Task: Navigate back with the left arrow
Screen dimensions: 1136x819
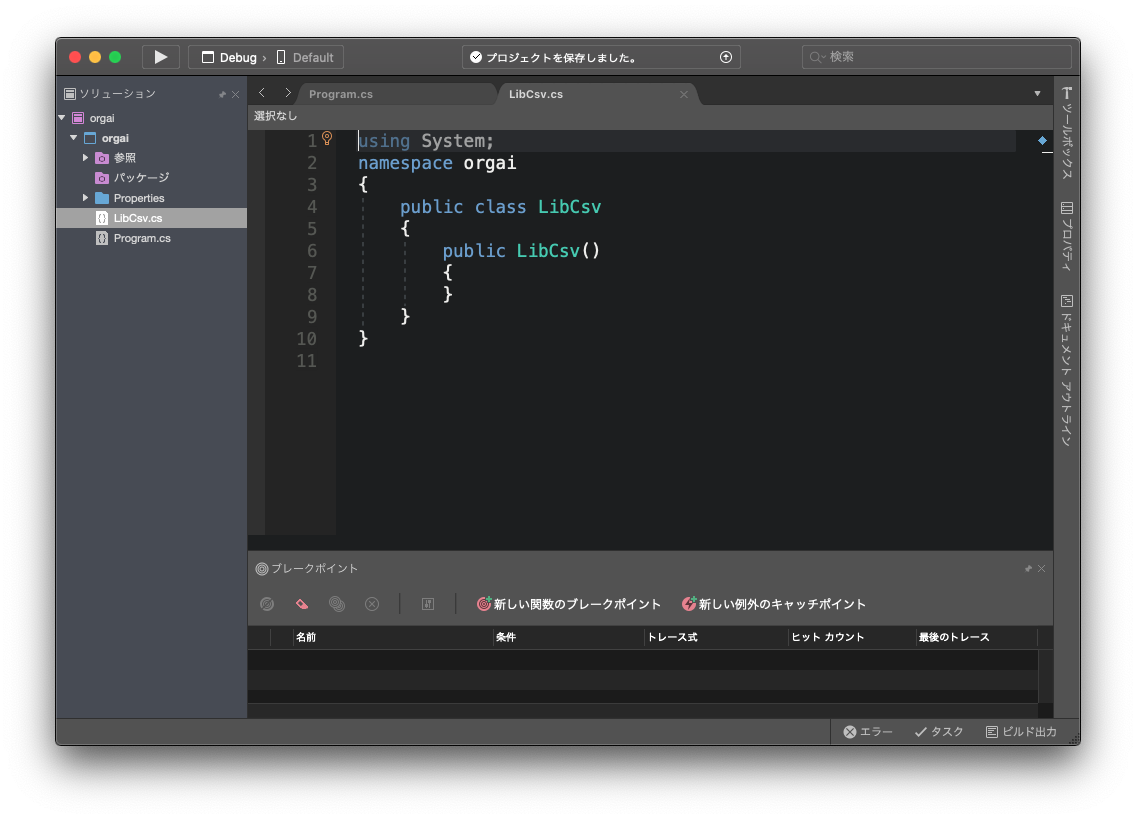Action: [262, 93]
